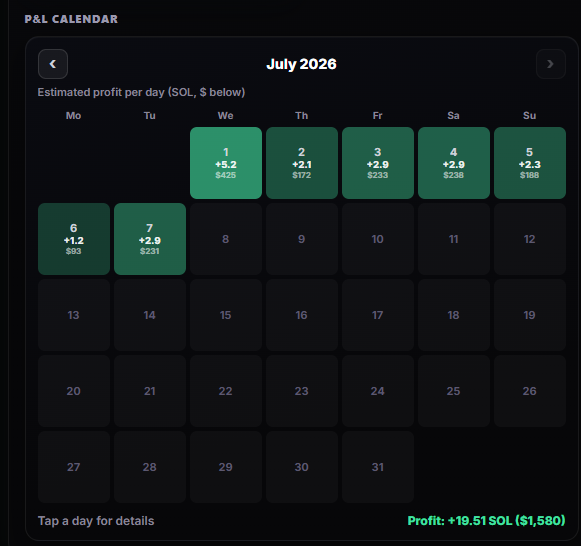The width and height of the screenshot is (581, 546).
Task: Select July 4 with $238 profit
Action: (x=454, y=163)
